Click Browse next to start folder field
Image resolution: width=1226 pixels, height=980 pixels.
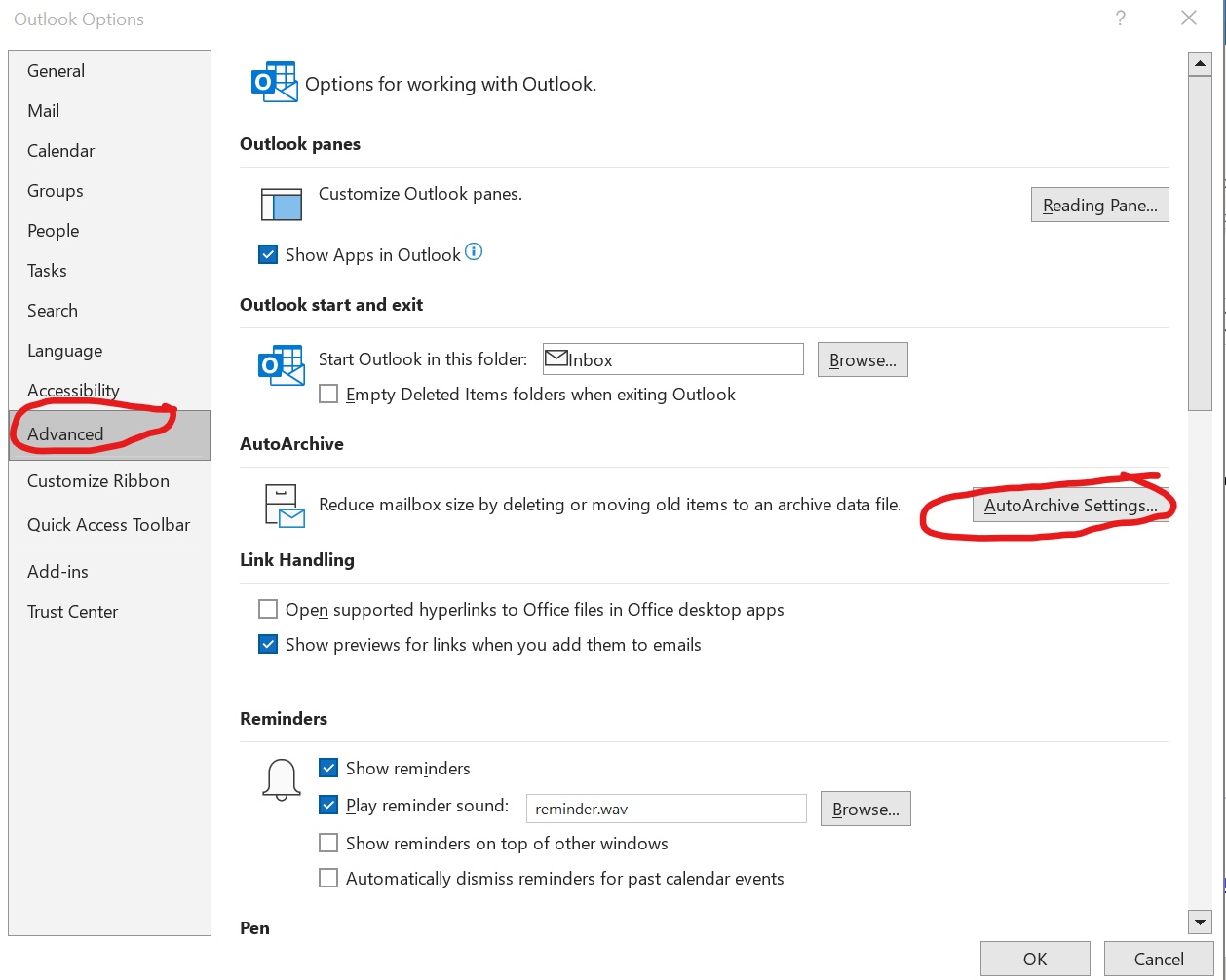[862, 360]
